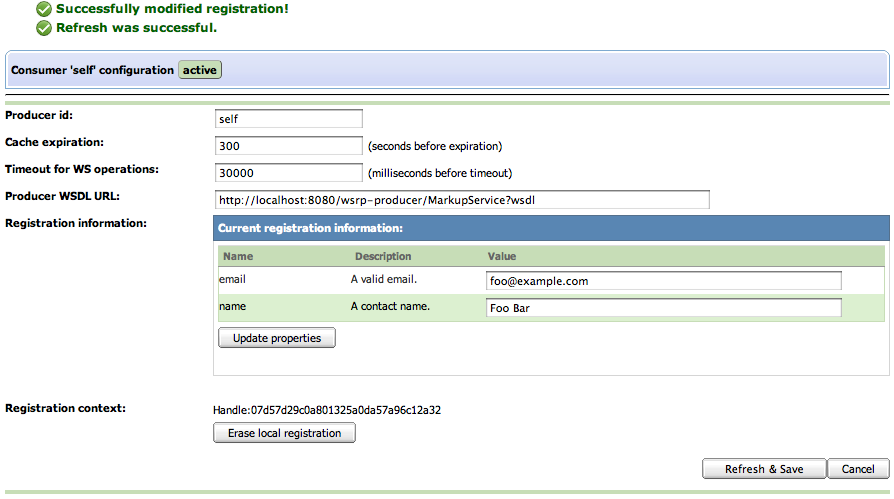894x499 pixels.
Task: Click the green checkmark beside 'Successfully modified registration!'
Action: [x=44, y=9]
